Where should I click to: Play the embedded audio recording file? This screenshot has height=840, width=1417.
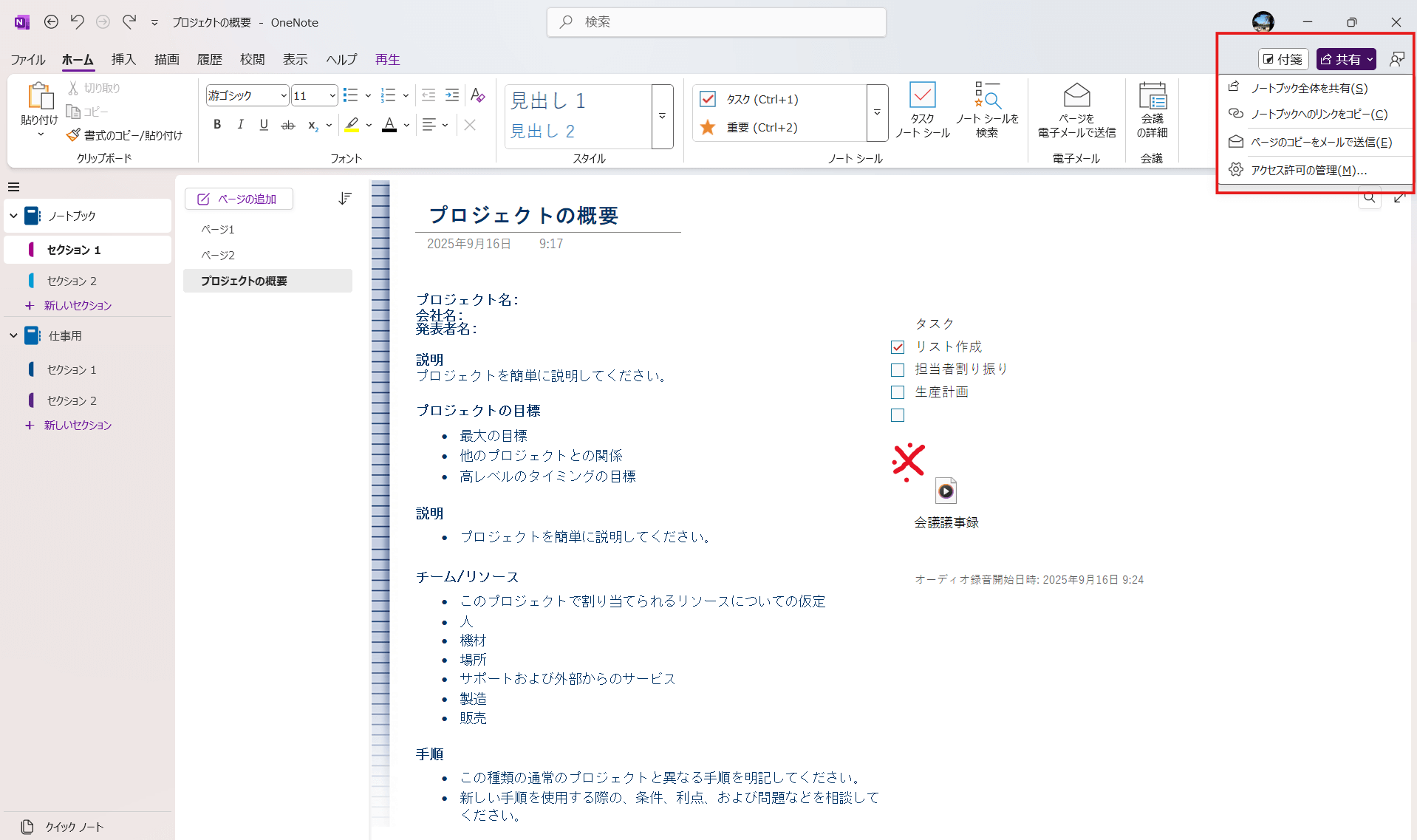[x=946, y=491]
